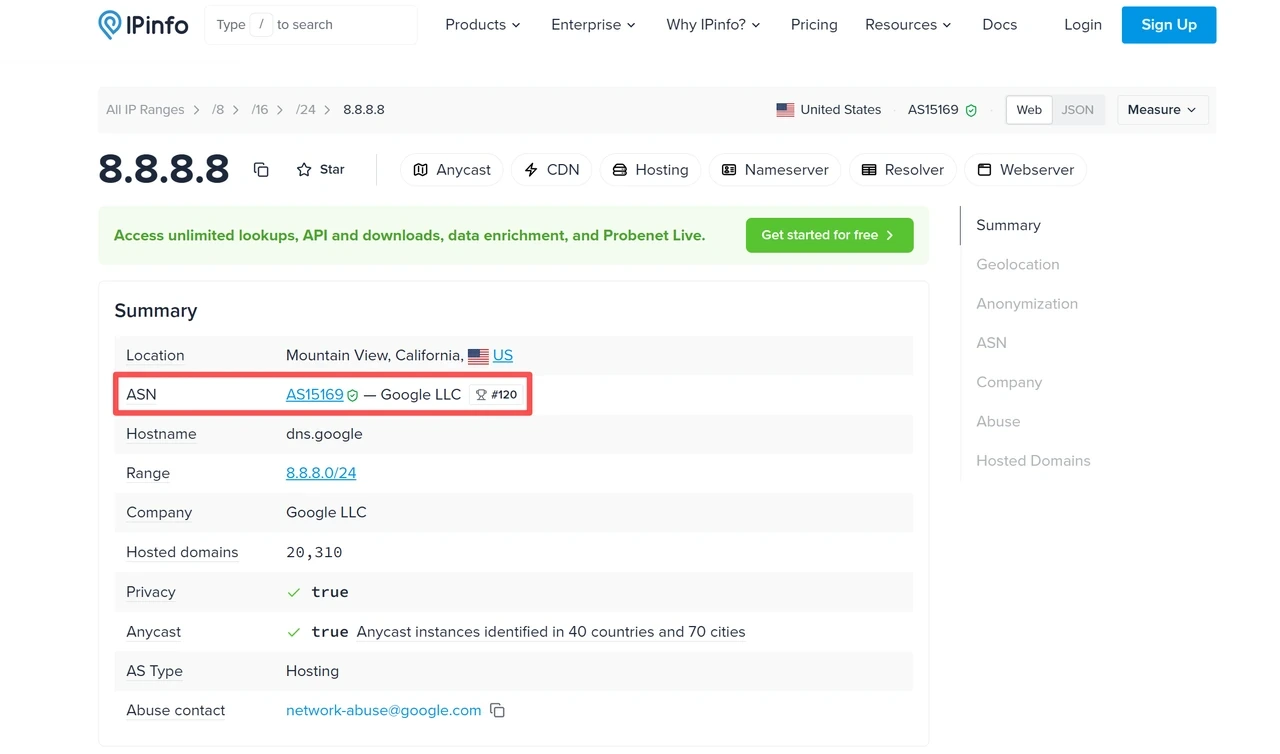Click the IPinfo logo
This screenshot has width=1280, height=754.
click(x=143, y=25)
